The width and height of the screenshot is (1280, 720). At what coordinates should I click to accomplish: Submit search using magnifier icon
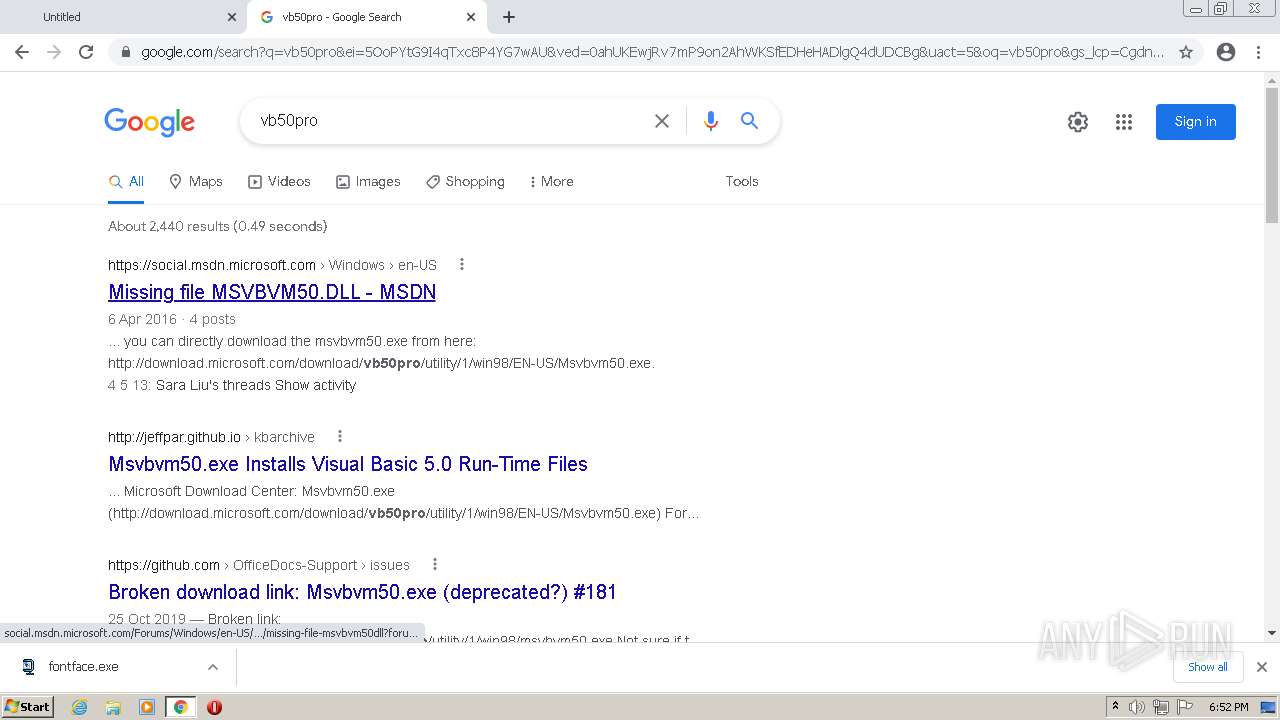tap(749, 121)
